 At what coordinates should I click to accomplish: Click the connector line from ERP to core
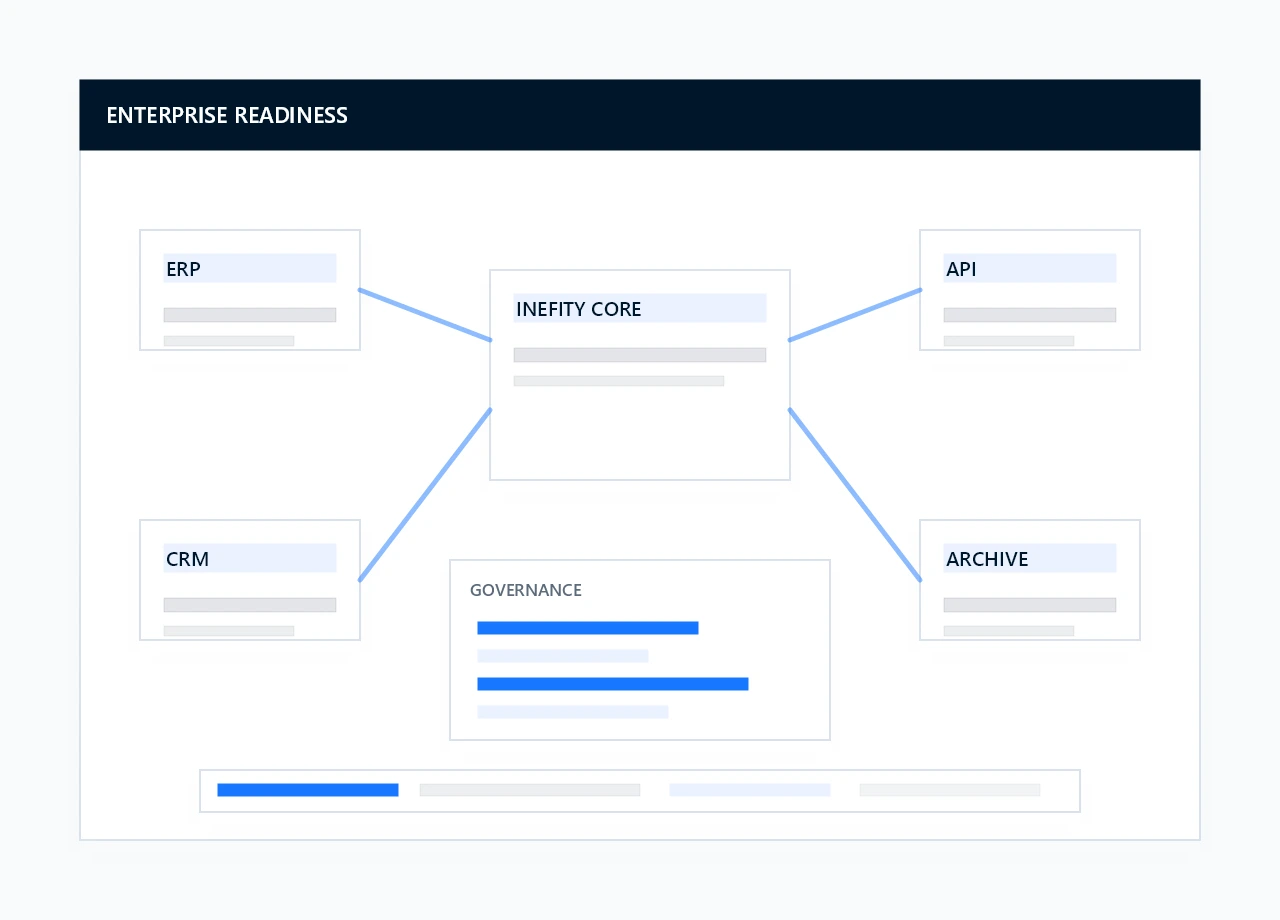tap(425, 315)
